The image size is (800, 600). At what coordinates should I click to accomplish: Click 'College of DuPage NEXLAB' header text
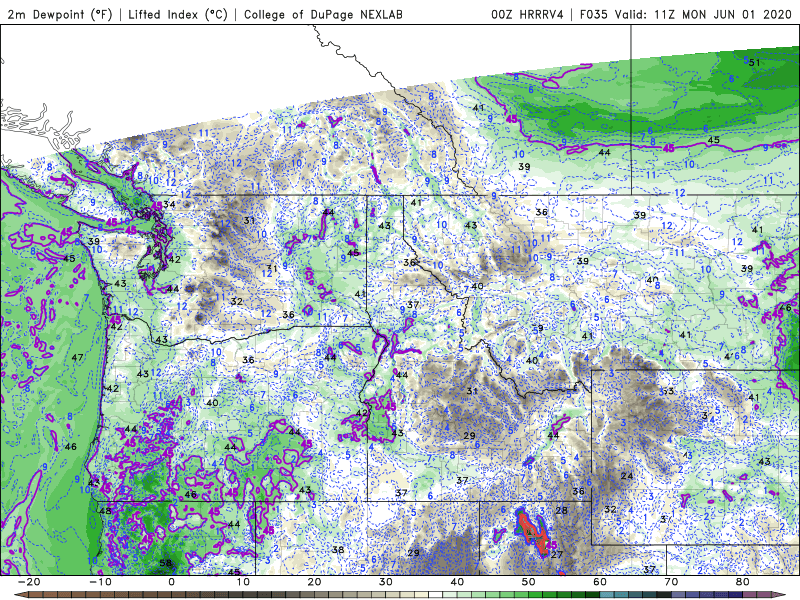[x=323, y=14]
